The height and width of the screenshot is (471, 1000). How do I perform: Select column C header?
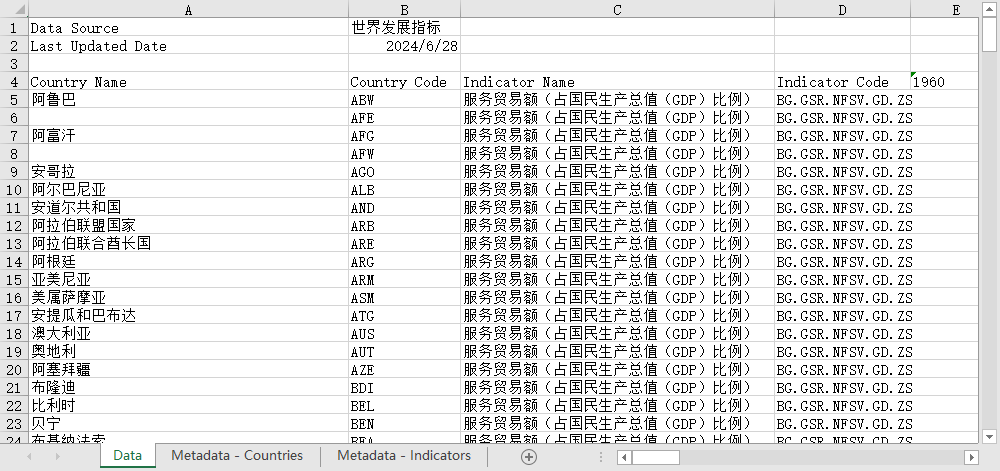[616, 9]
